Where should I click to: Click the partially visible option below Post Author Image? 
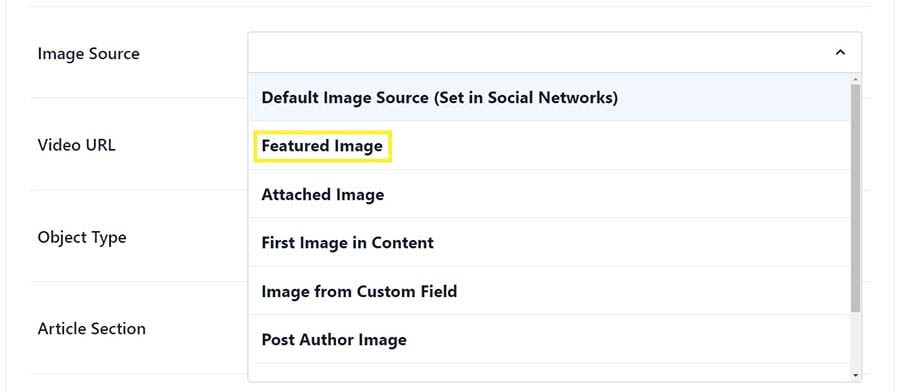click(549, 372)
